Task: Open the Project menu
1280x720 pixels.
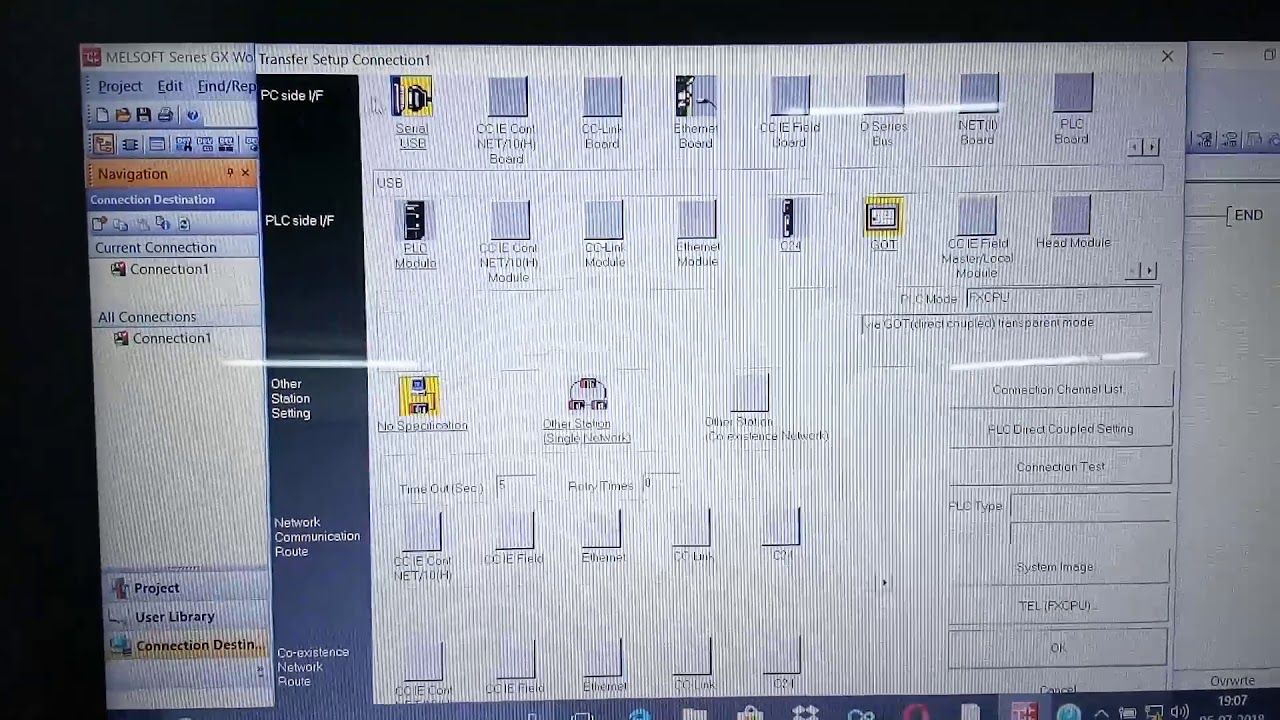Action: 120,86
